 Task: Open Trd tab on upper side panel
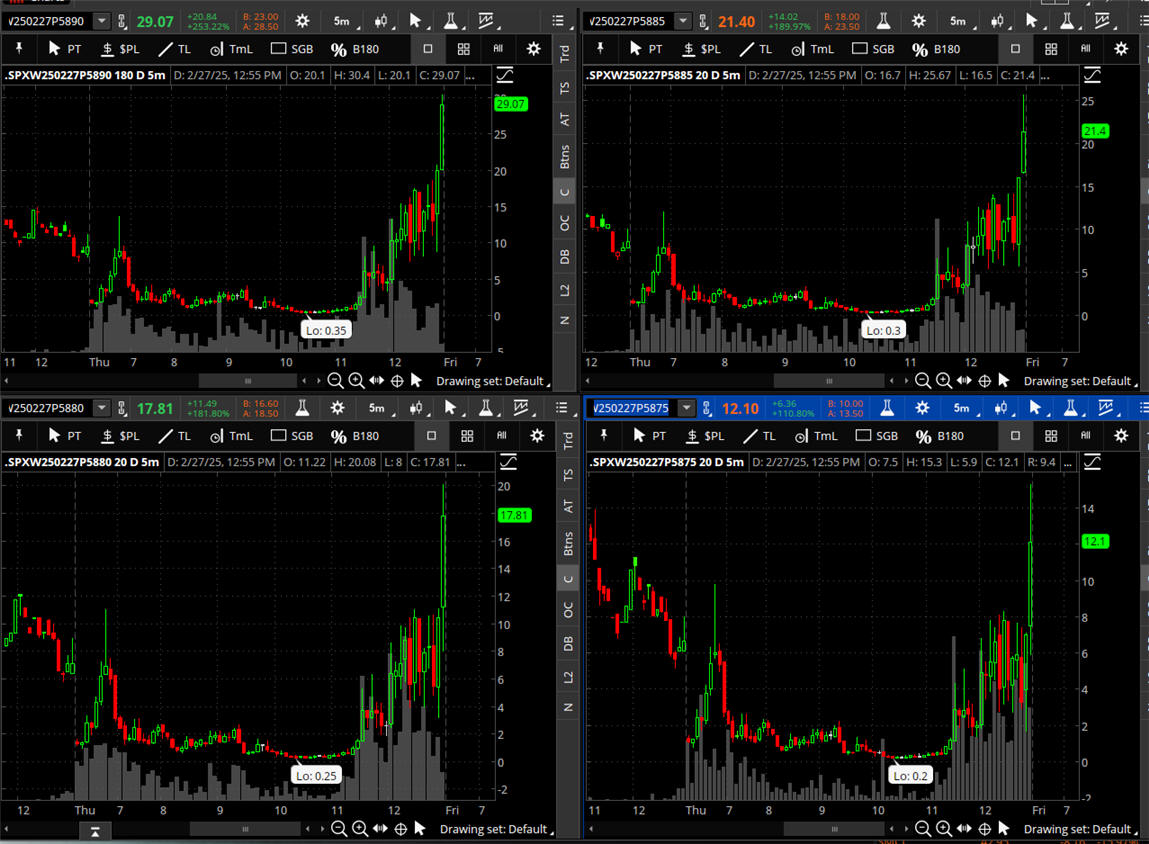coord(564,53)
